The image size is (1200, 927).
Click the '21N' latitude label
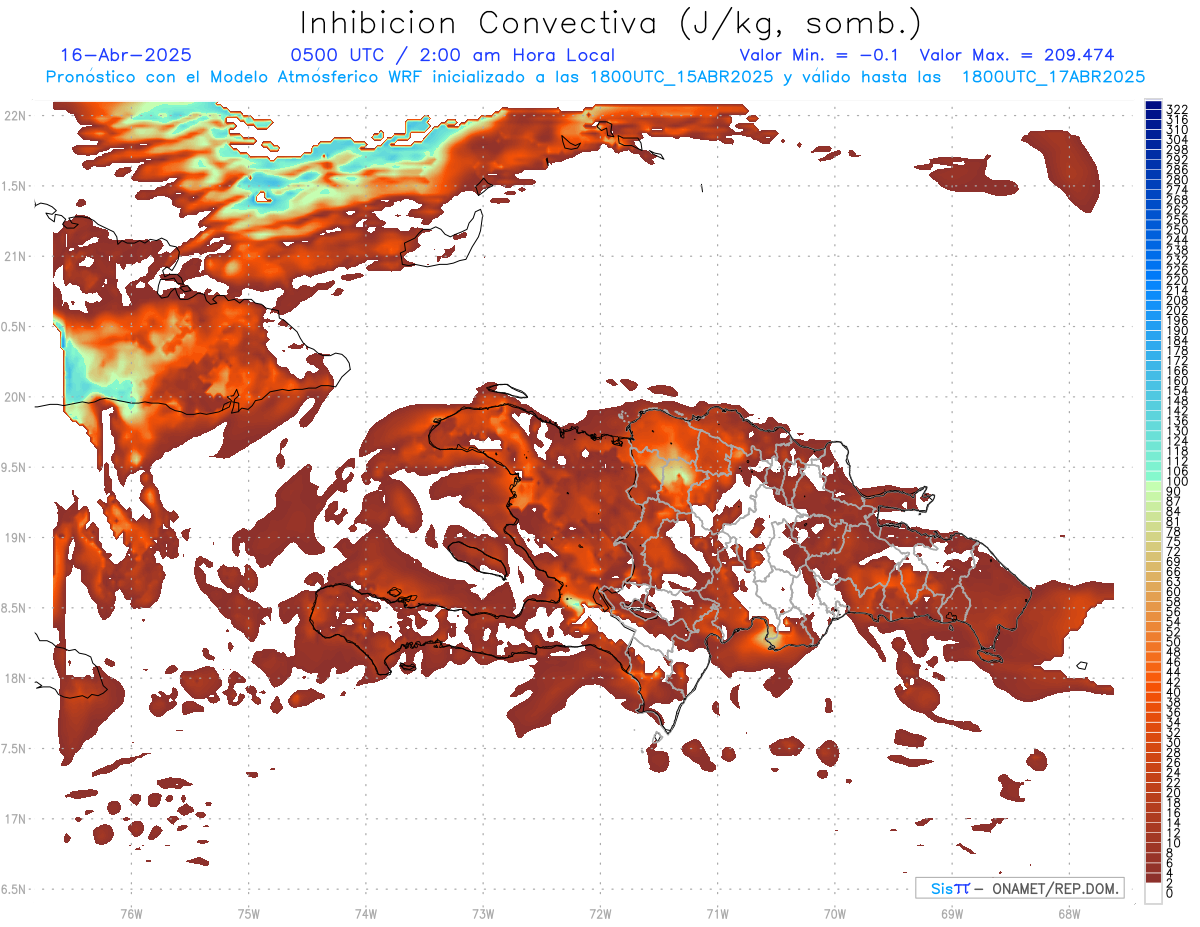coord(16,257)
